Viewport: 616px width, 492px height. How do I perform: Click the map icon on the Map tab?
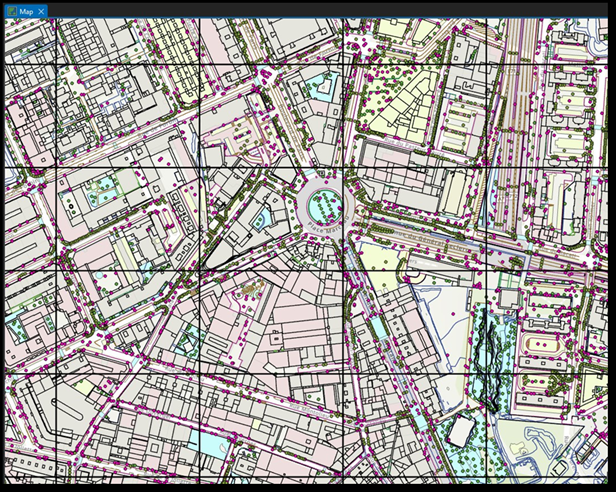11,10
